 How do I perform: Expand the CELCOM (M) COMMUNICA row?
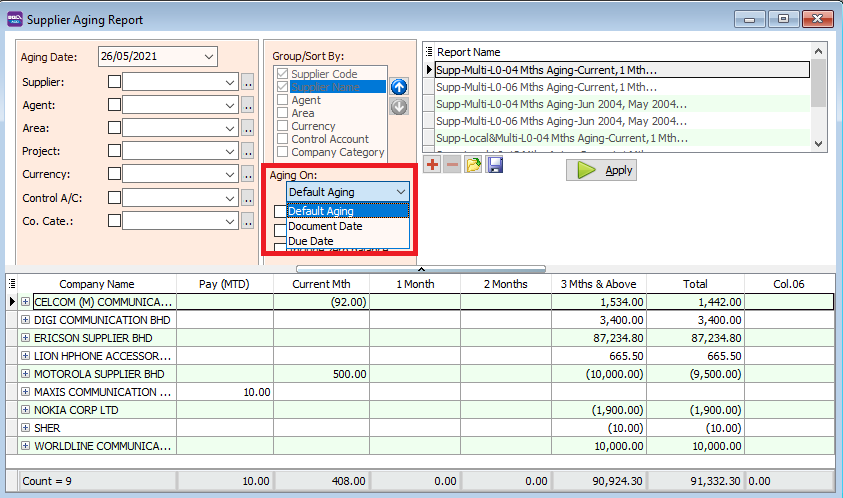[25, 301]
